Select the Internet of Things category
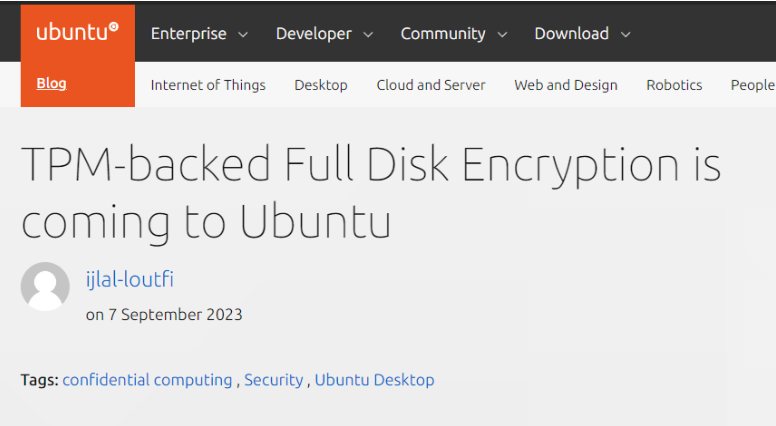The height and width of the screenshot is (426, 776). [208, 85]
